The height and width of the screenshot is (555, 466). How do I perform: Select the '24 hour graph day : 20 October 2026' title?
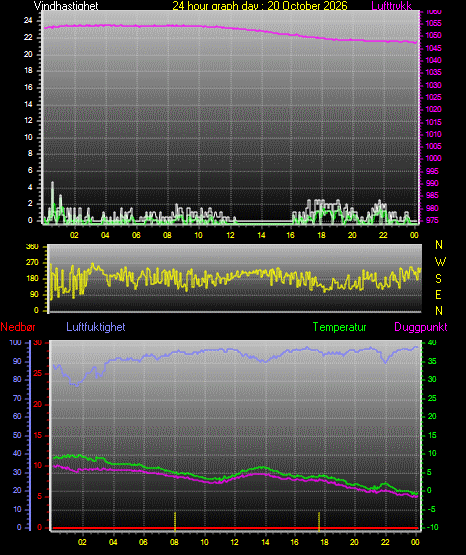tap(260, 5)
